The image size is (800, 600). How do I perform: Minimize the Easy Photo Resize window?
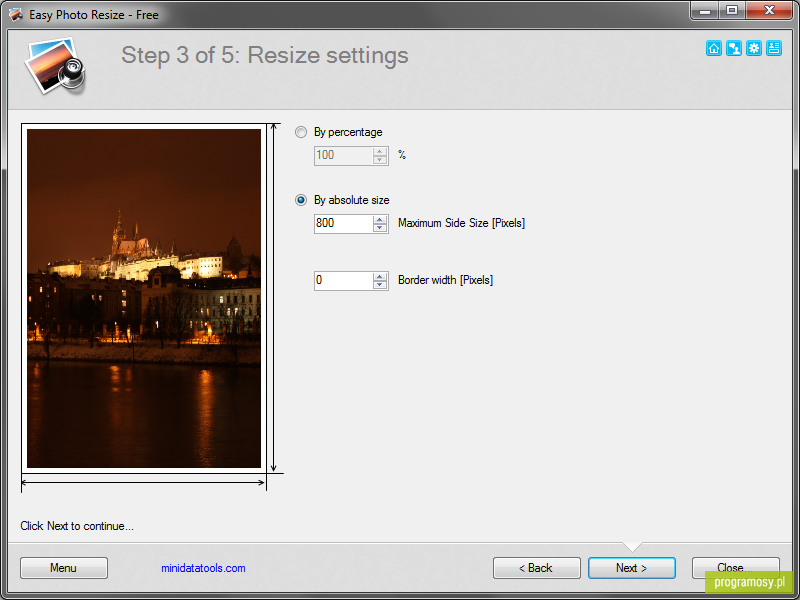tap(705, 10)
